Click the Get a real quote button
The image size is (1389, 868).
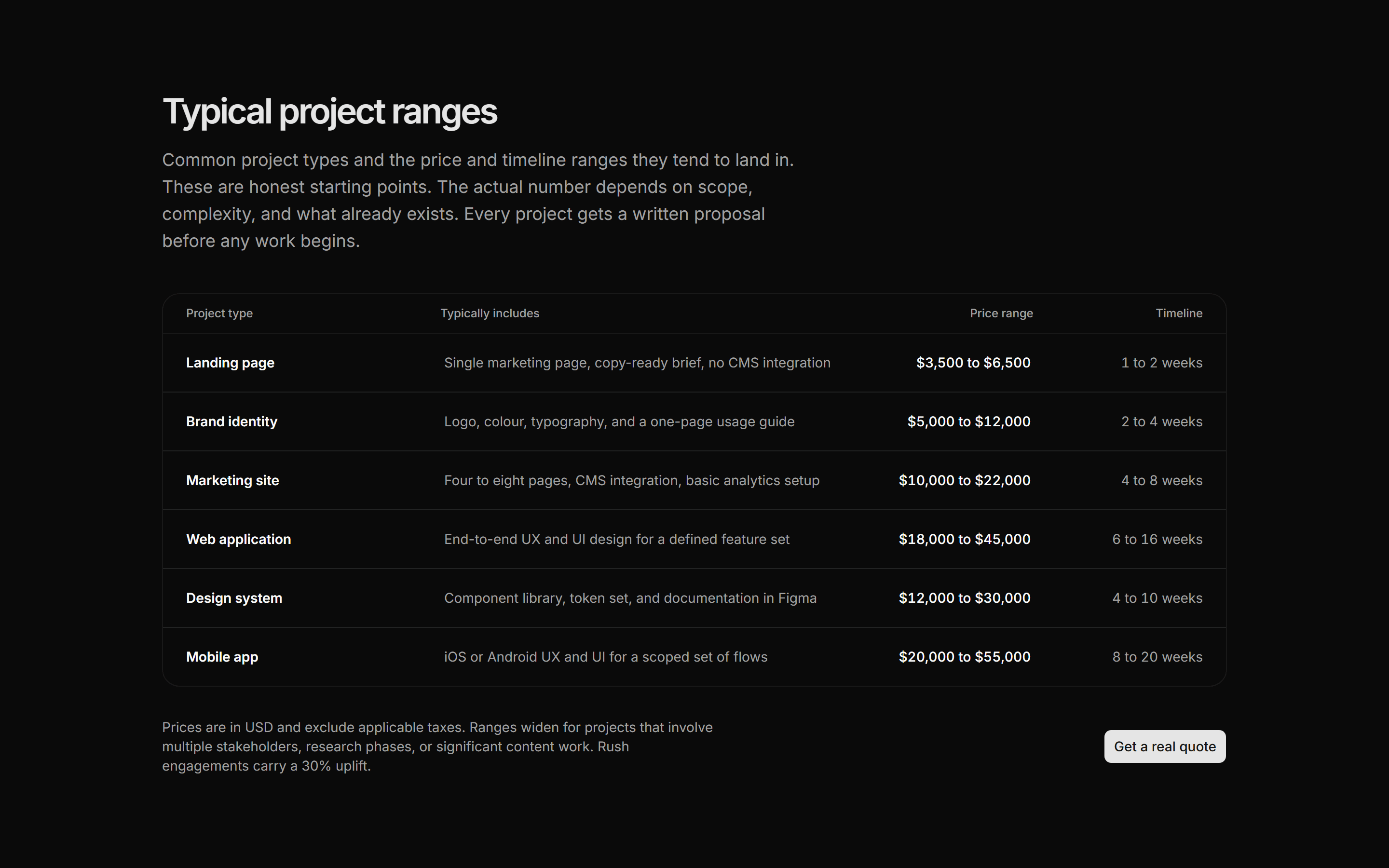click(1165, 746)
